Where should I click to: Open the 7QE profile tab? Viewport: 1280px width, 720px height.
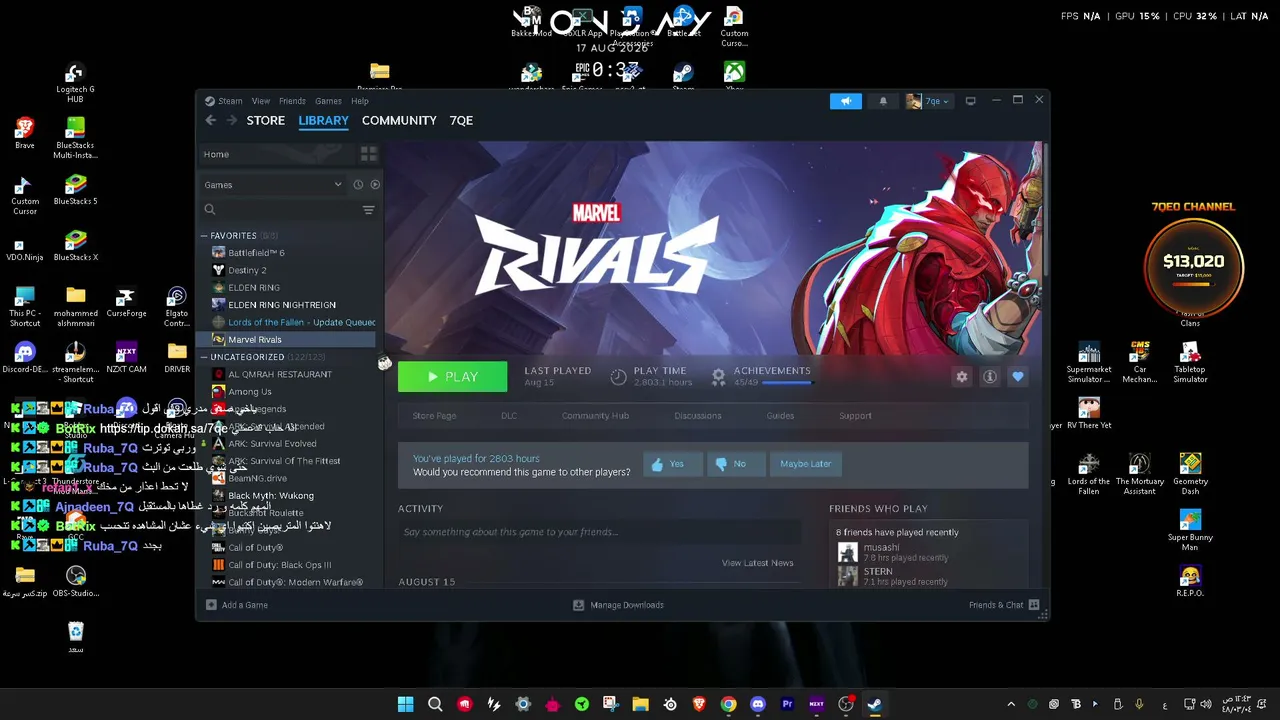pyautogui.click(x=461, y=120)
